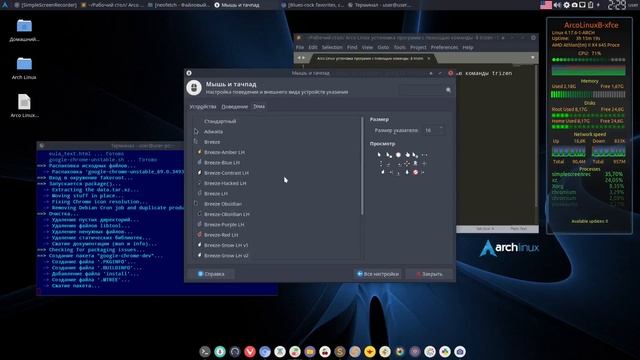The width and height of the screenshot is (640, 360).
Task: Select Breeze-Snow LH v1 cursor theme
Action: click(x=276, y=245)
